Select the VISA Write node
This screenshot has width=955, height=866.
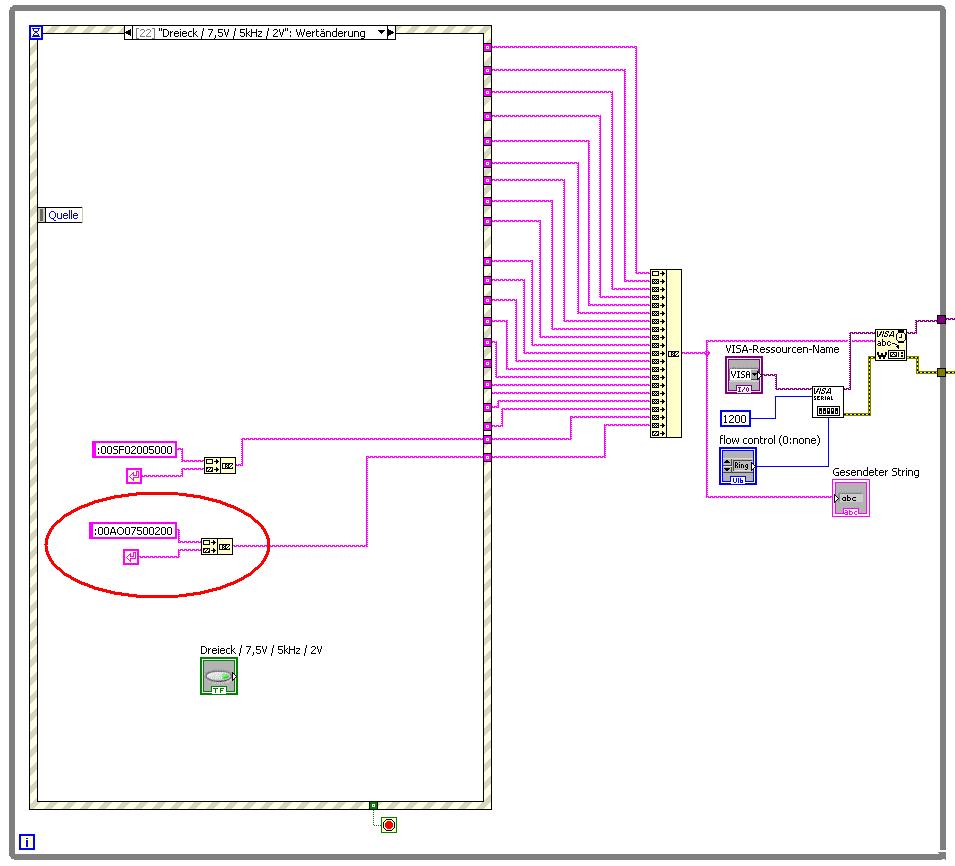click(890, 345)
